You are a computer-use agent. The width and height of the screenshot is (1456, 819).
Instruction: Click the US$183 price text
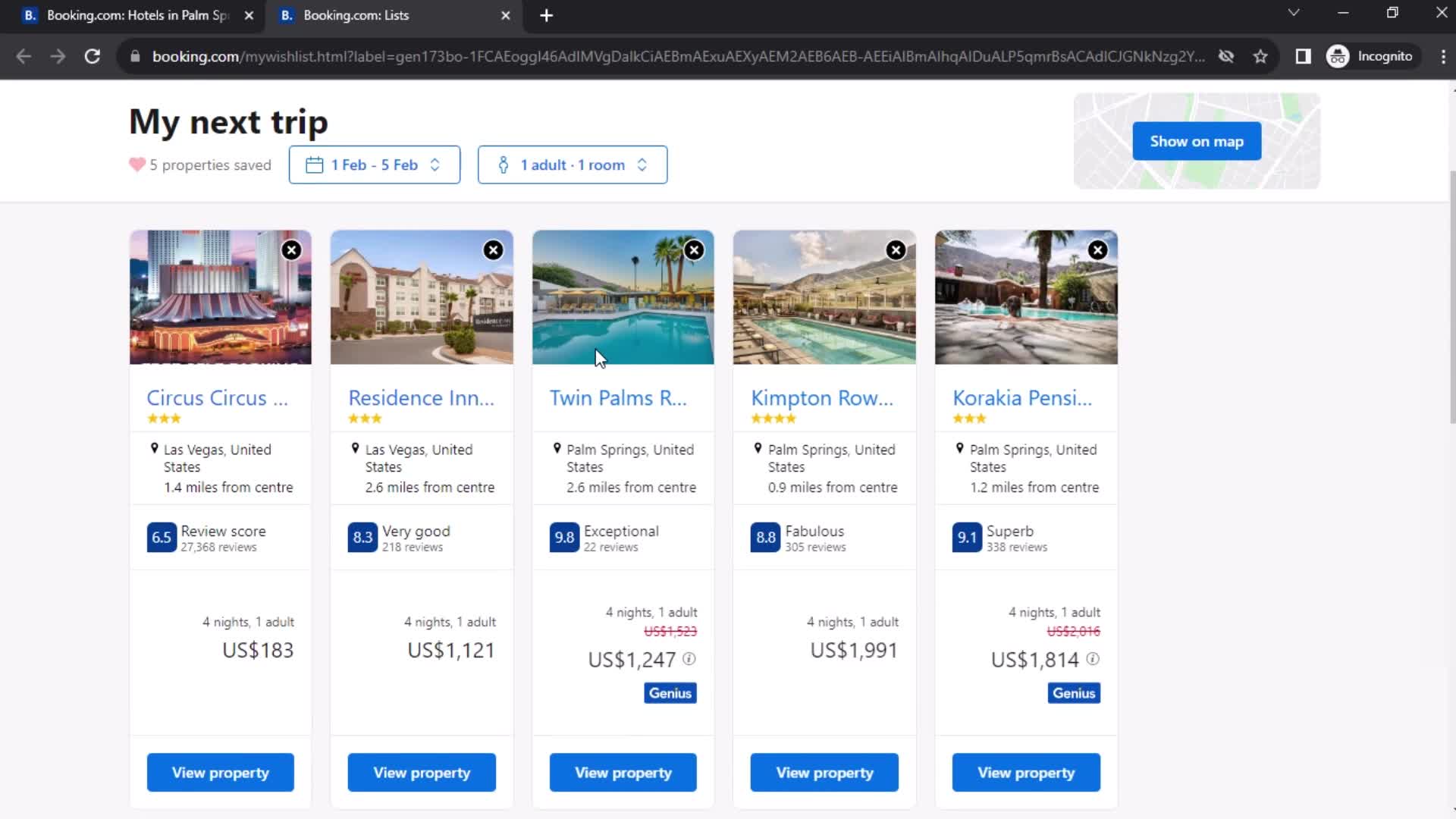(258, 650)
